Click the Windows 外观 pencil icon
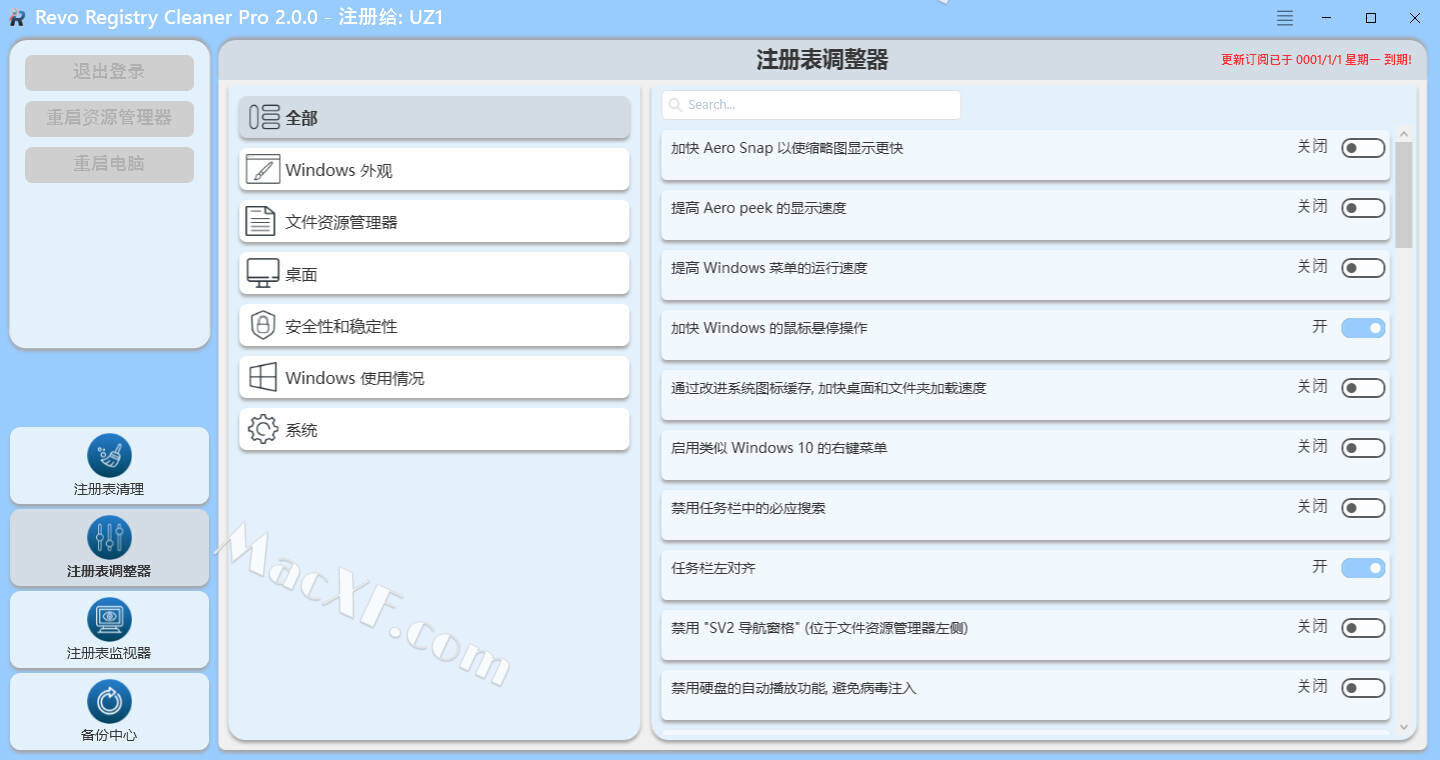This screenshot has width=1440, height=760. [x=262, y=170]
